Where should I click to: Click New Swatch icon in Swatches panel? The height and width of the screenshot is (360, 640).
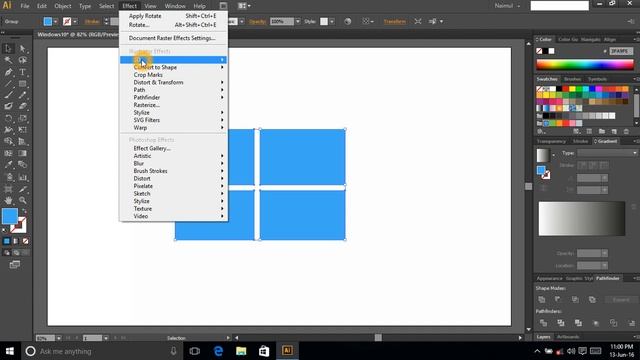pyautogui.click(x=614, y=131)
